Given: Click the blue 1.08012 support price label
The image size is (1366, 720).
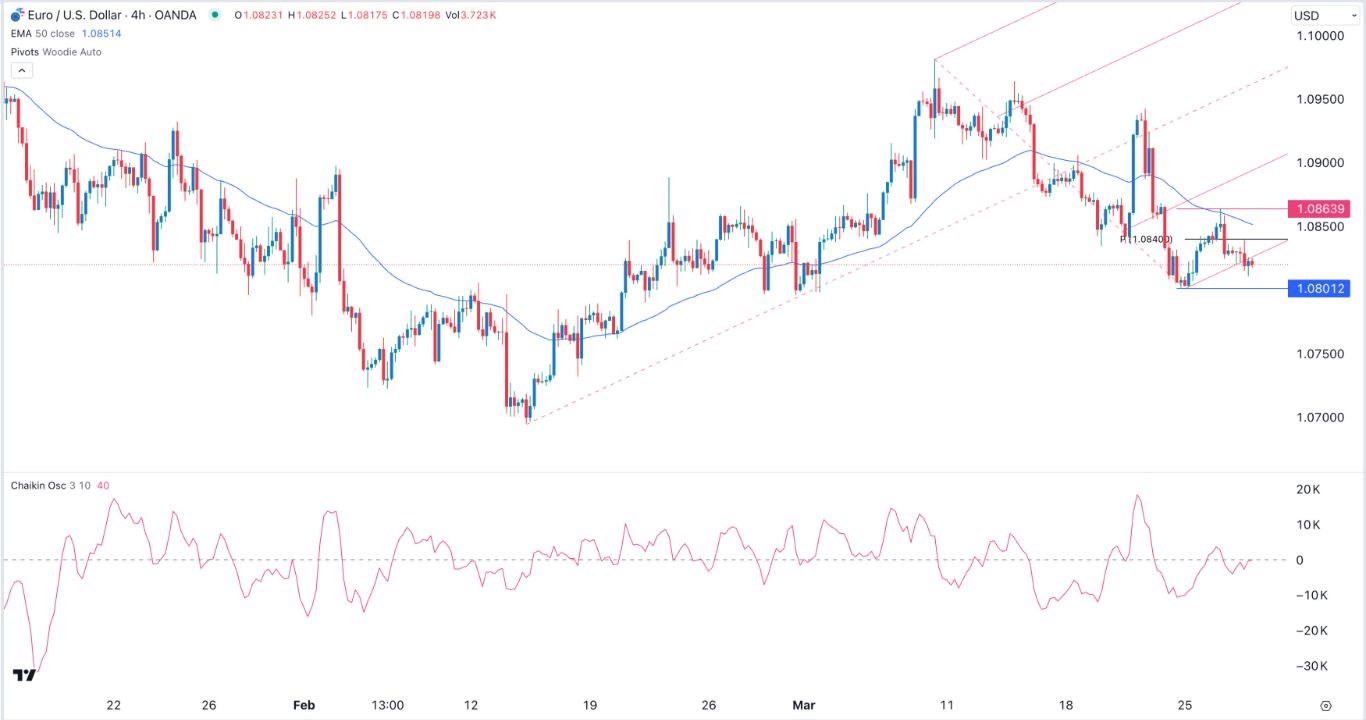Looking at the screenshot, I should [1322, 289].
